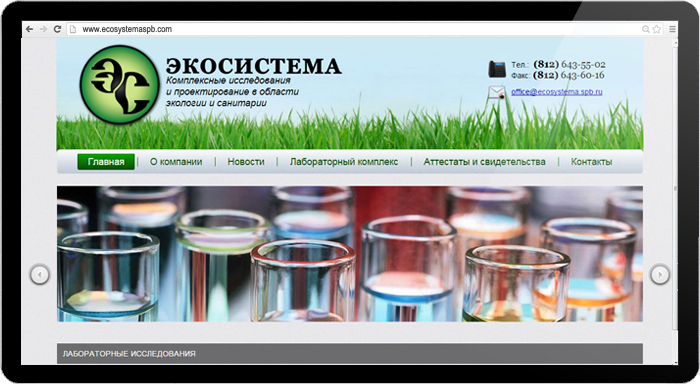Reload the page with the refresh icon
700x384 pixels.
click(x=57, y=29)
